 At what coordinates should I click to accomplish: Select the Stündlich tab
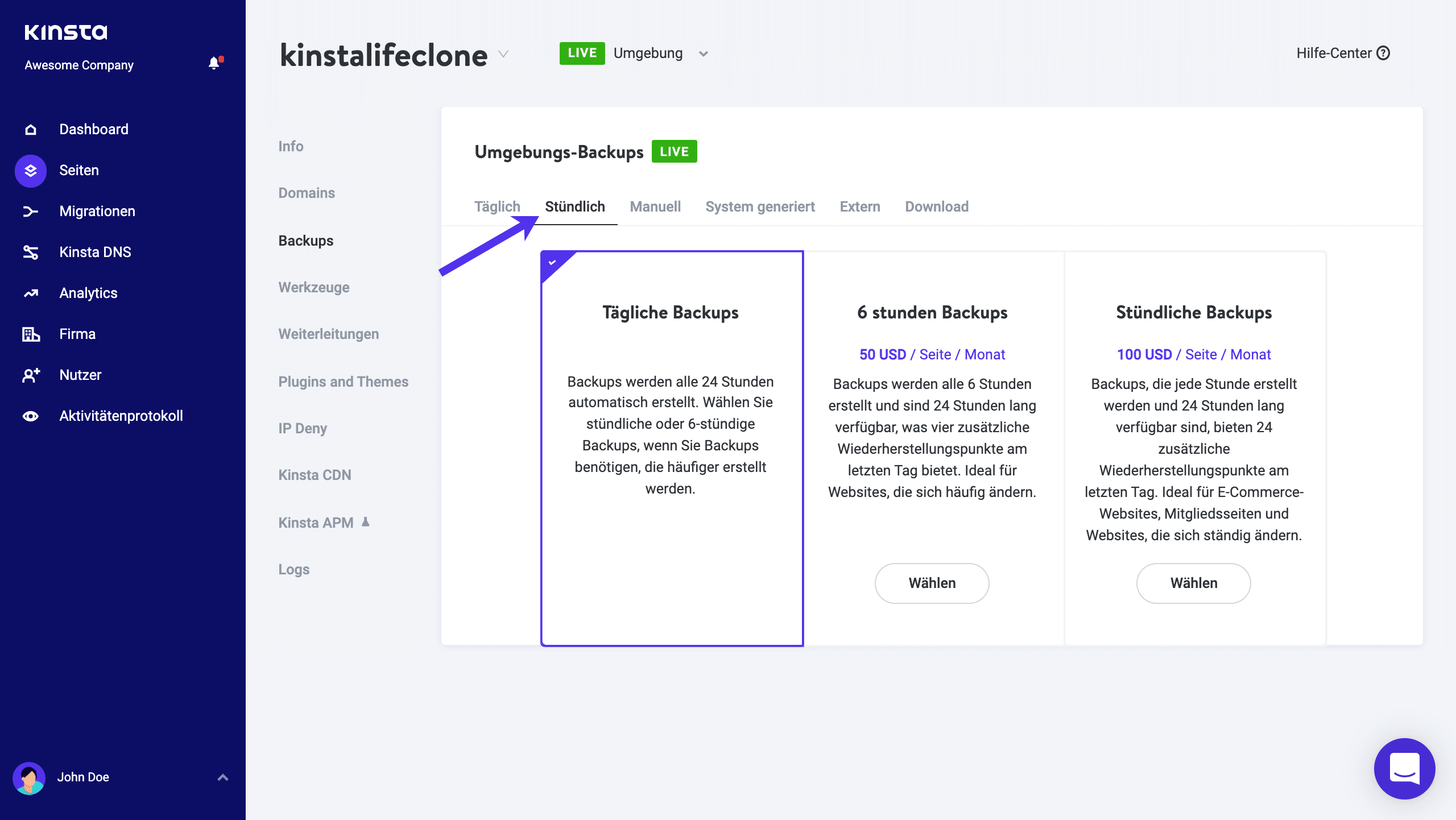coord(575,206)
